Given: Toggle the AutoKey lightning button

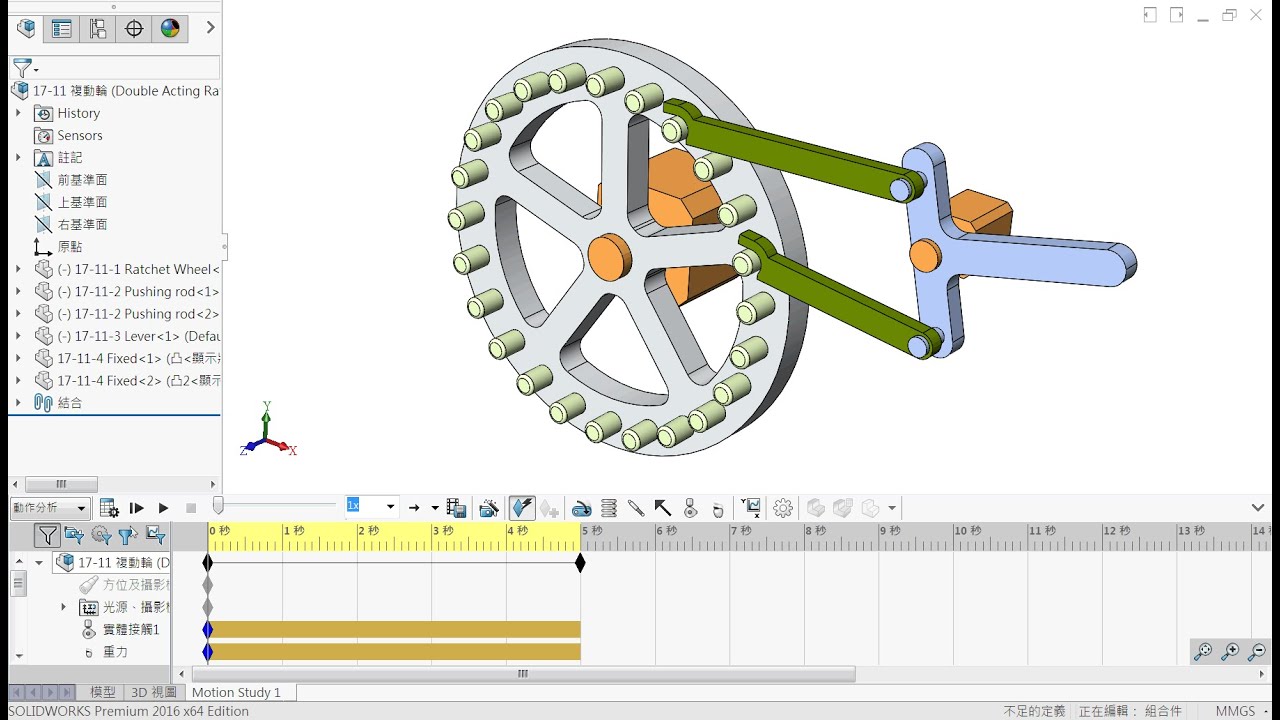Looking at the screenshot, I should [522, 508].
